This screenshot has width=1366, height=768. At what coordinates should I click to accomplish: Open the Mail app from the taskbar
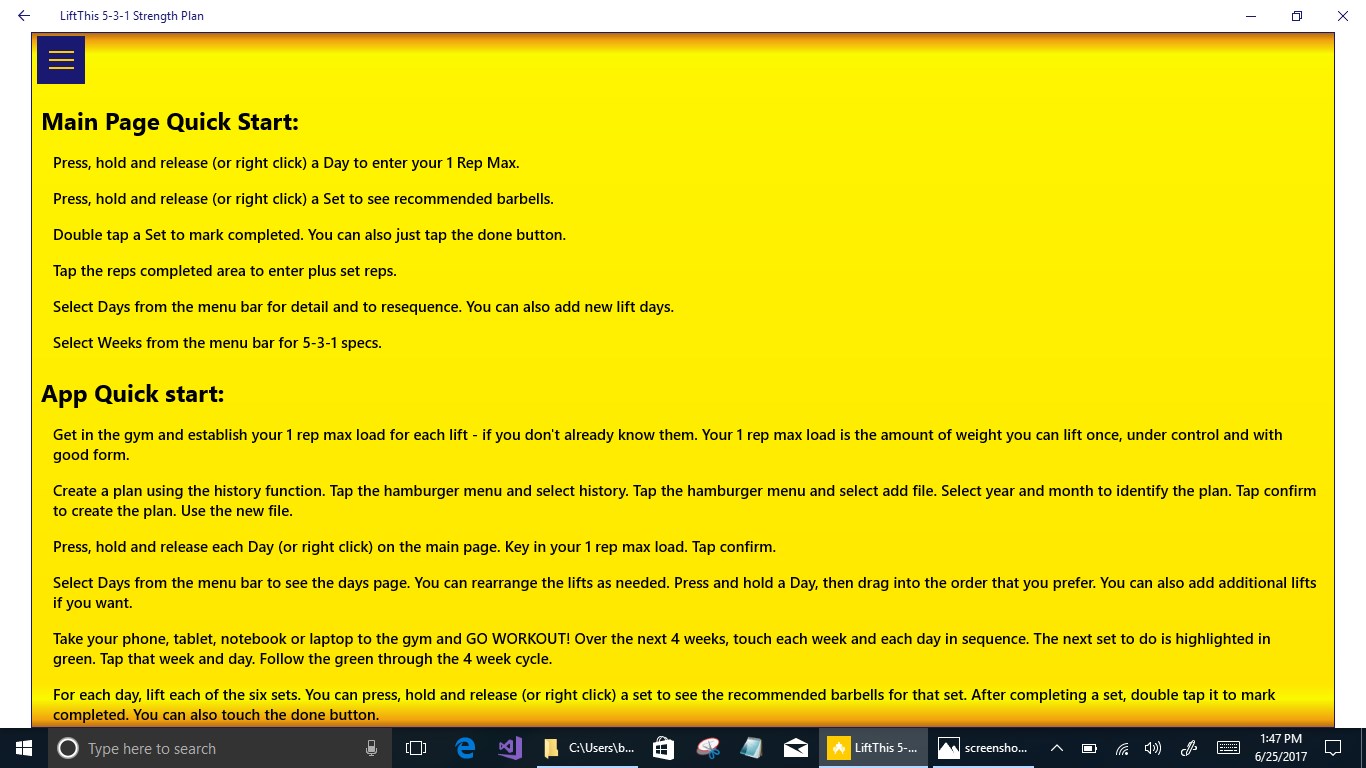[x=795, y=748]
